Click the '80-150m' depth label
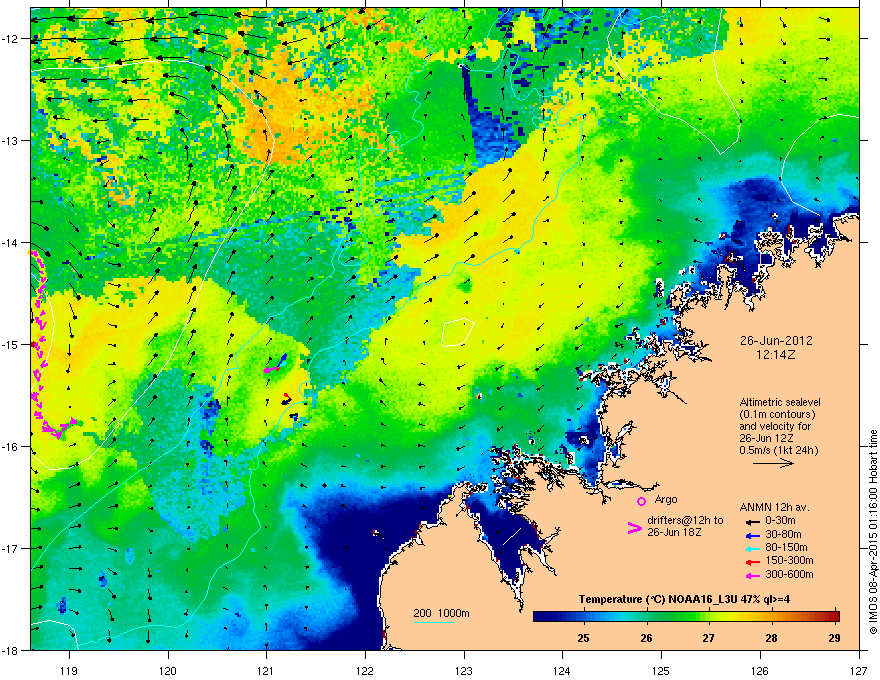This screenshot has width=880, height=680. 786,548
